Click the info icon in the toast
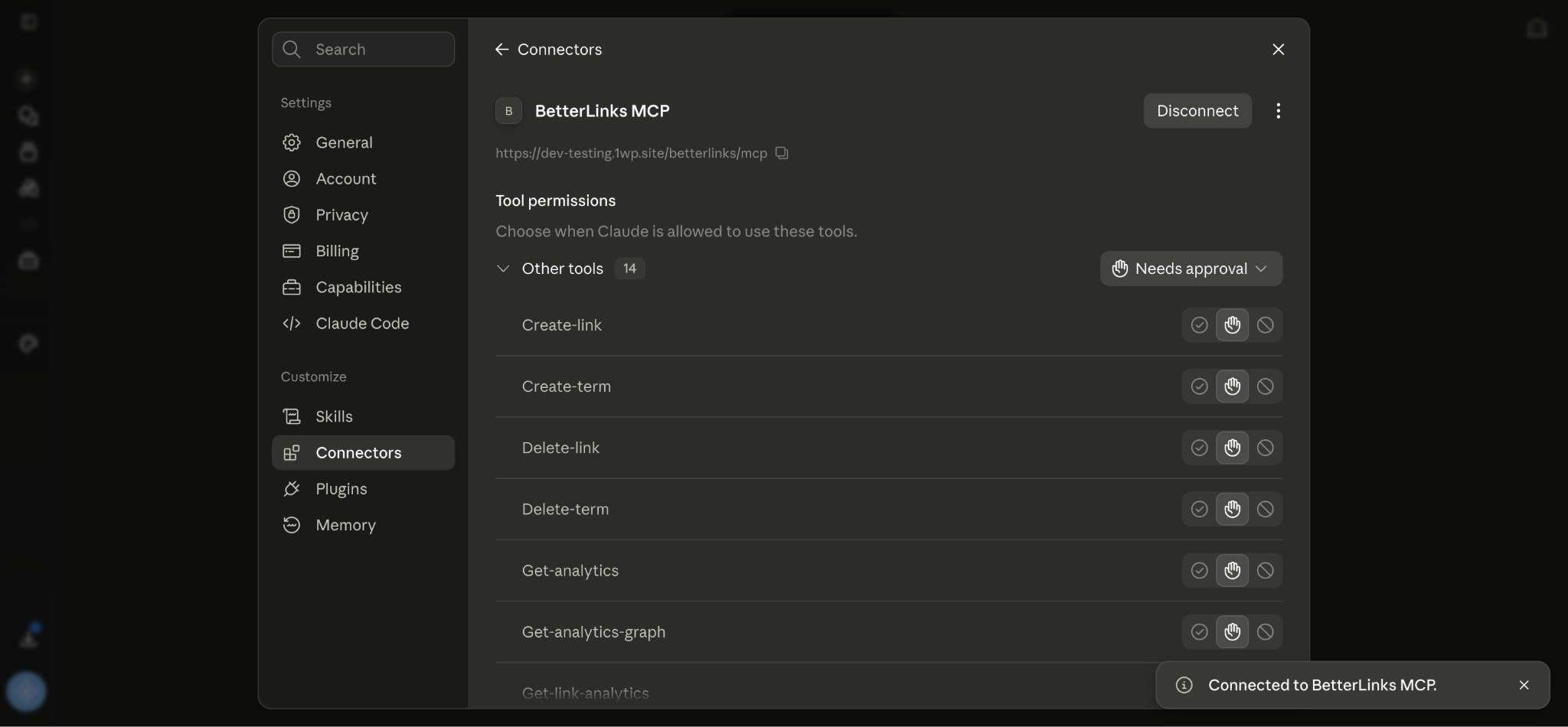Viewport: 1568px width, 727px height. 1184,685
